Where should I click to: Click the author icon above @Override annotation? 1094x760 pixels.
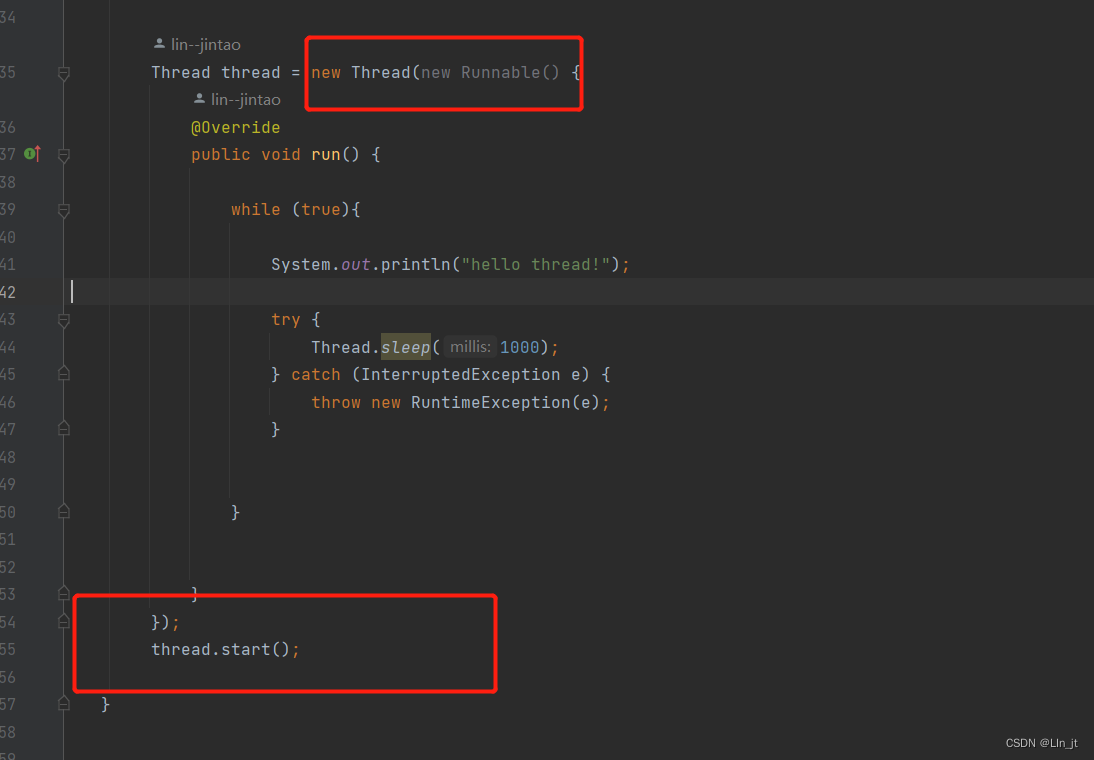(x=200, y=99)
